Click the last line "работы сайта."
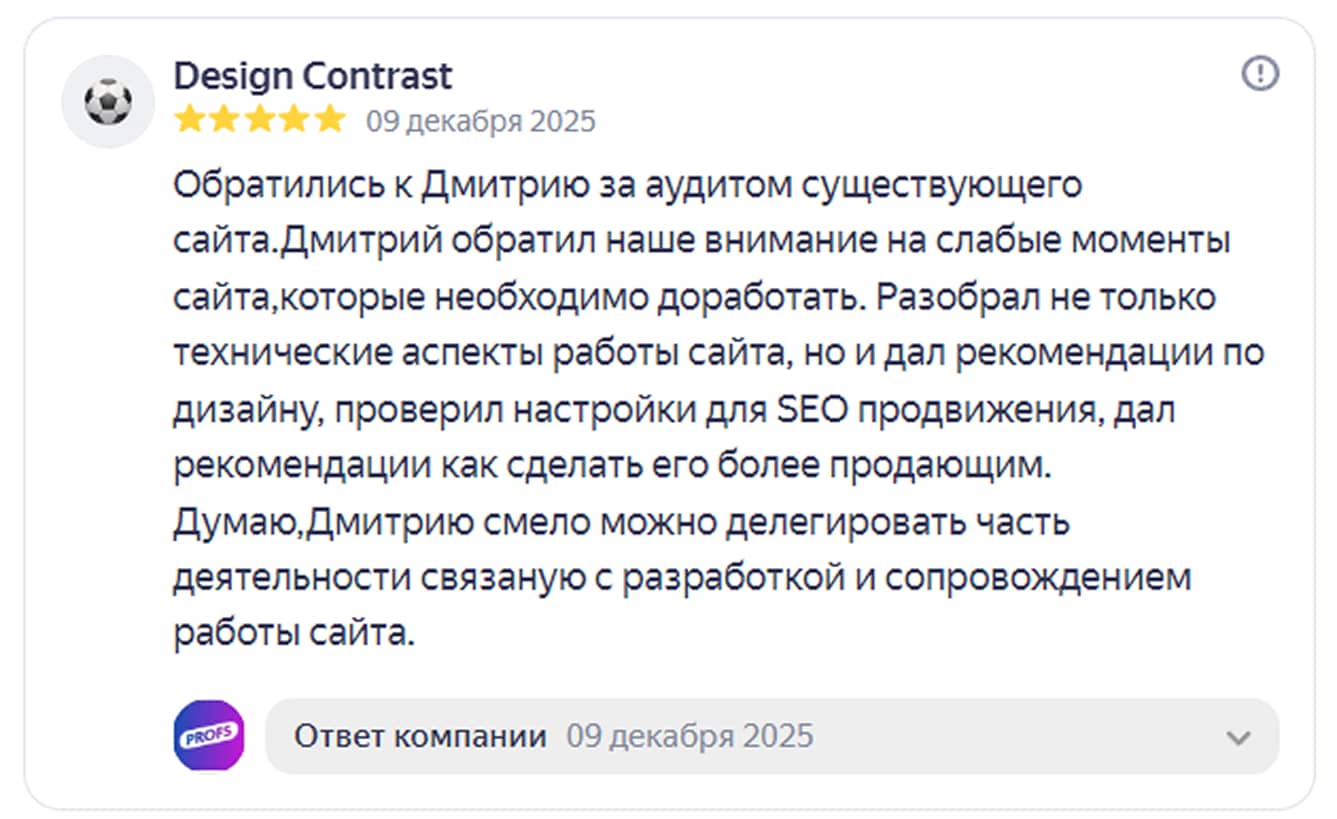 (293, 634)
